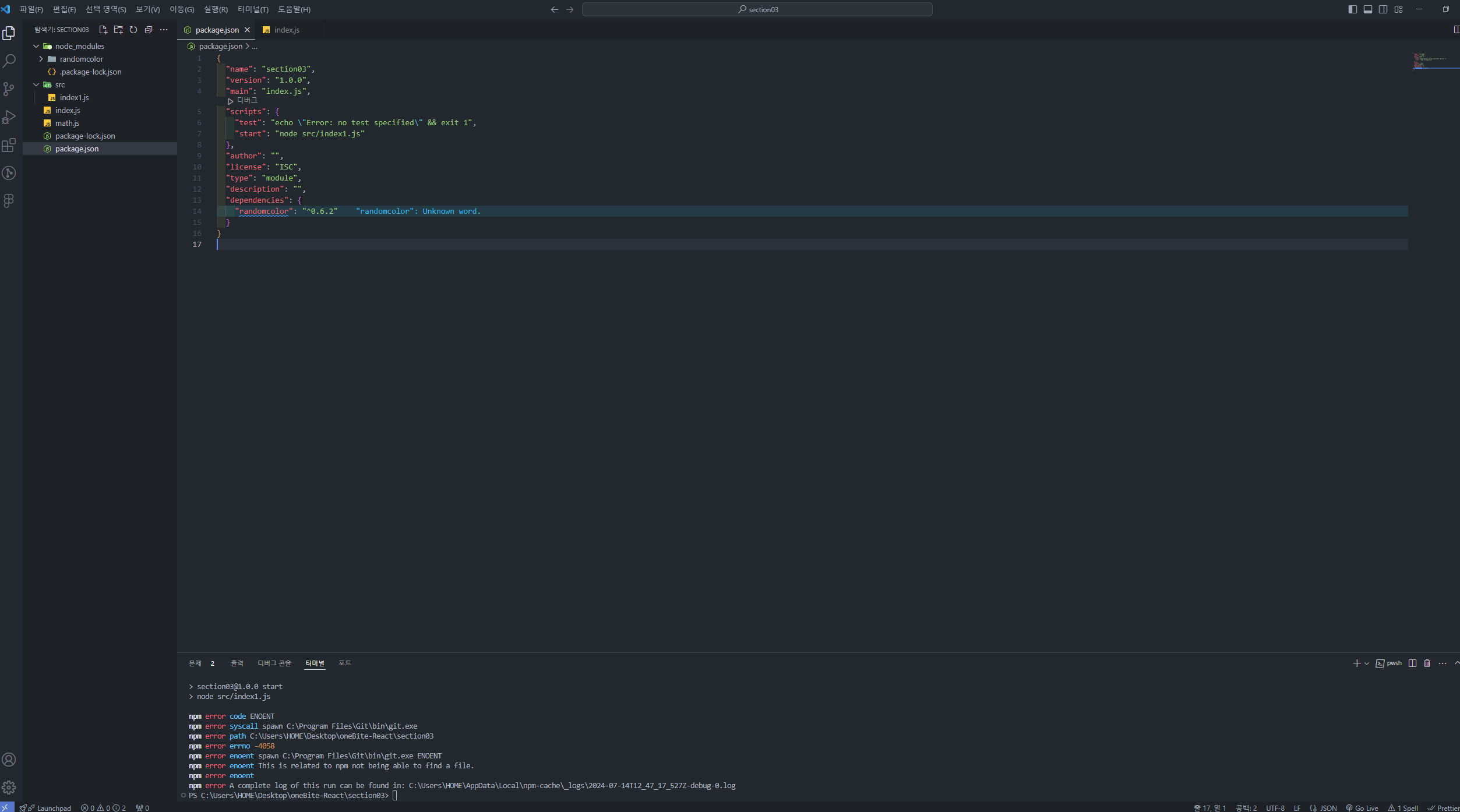The image size is (1460, 812).
Task: Close the package.json editor tab
Action: coord(247,30)
